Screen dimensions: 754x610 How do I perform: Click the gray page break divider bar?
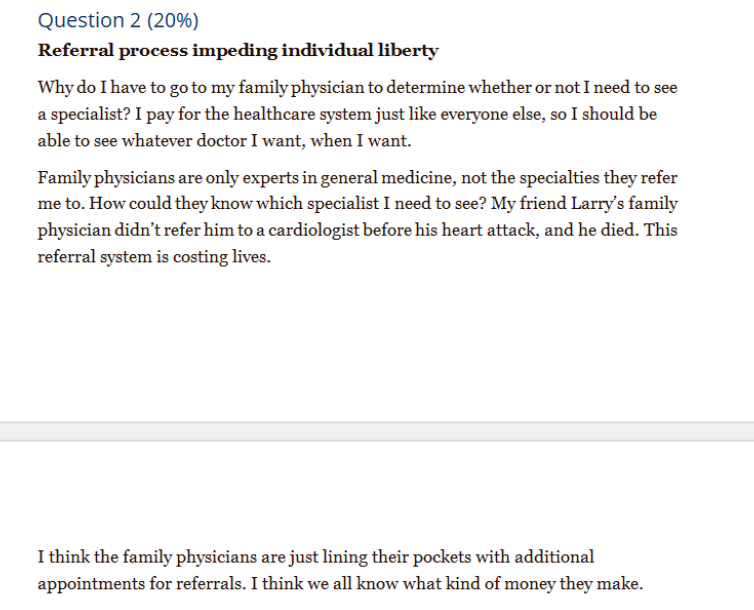click(x=377, y=431)
